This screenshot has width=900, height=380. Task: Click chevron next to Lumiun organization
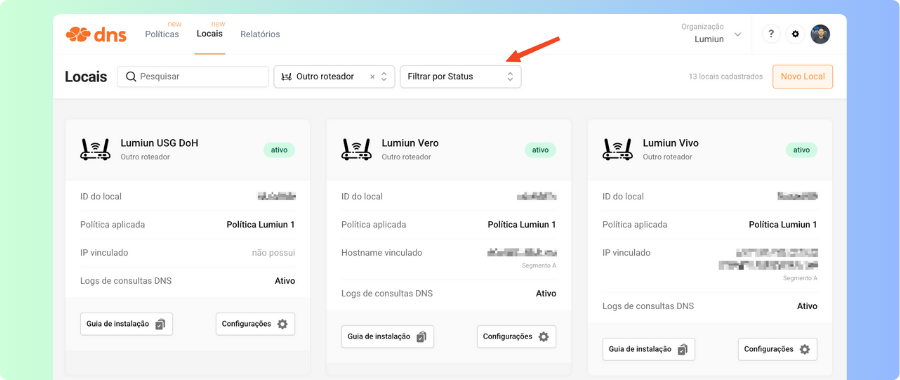click(738, 34)
